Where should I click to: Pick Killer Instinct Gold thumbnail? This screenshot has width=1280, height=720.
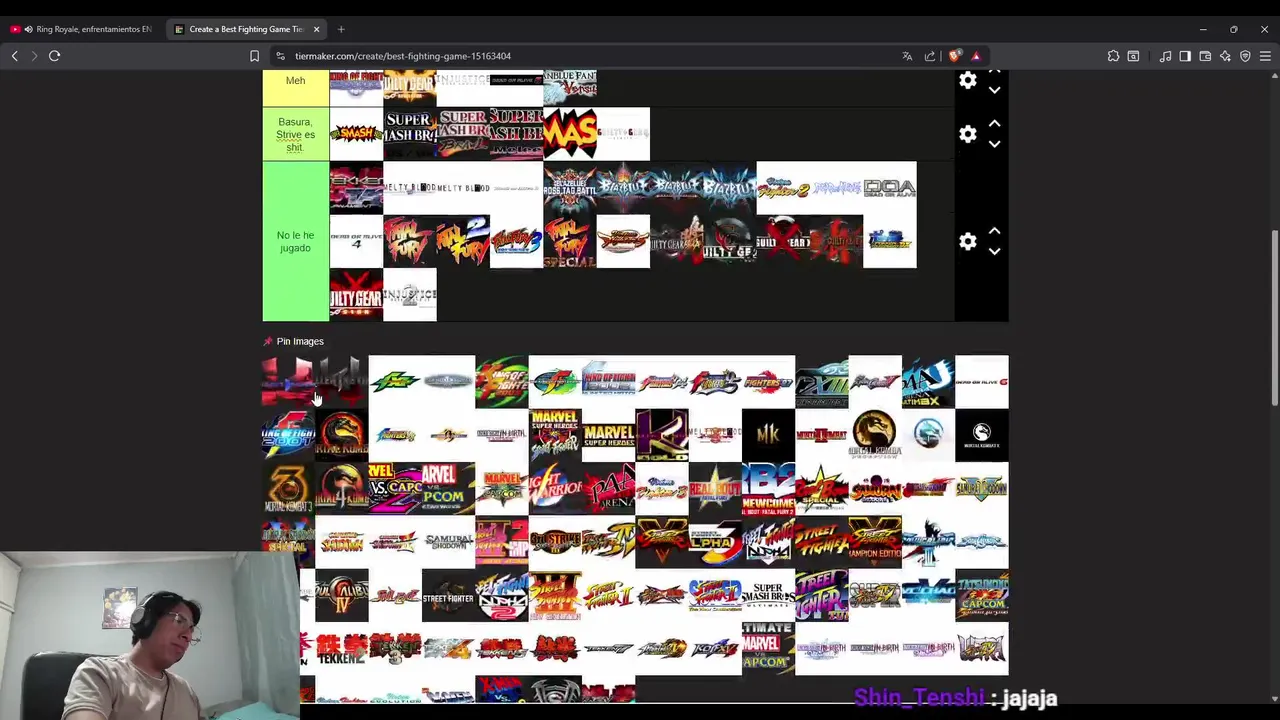coord(662,435)
